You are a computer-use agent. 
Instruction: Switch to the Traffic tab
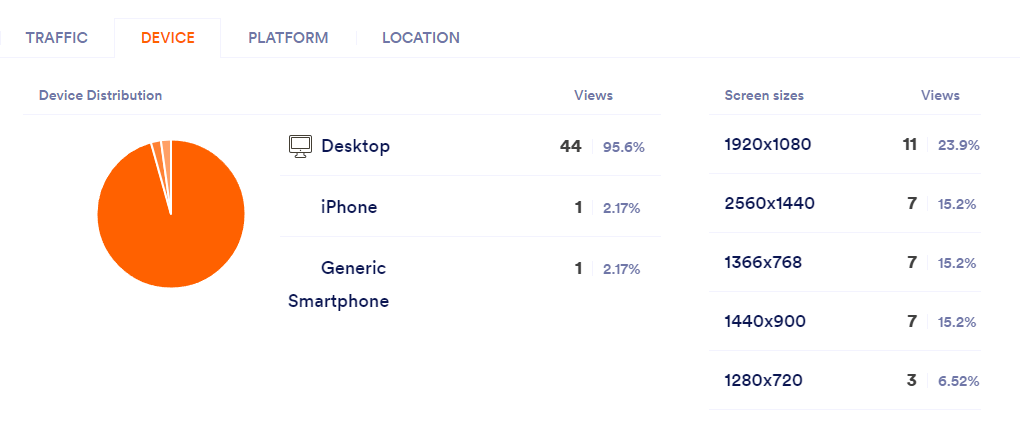point(56,38)
